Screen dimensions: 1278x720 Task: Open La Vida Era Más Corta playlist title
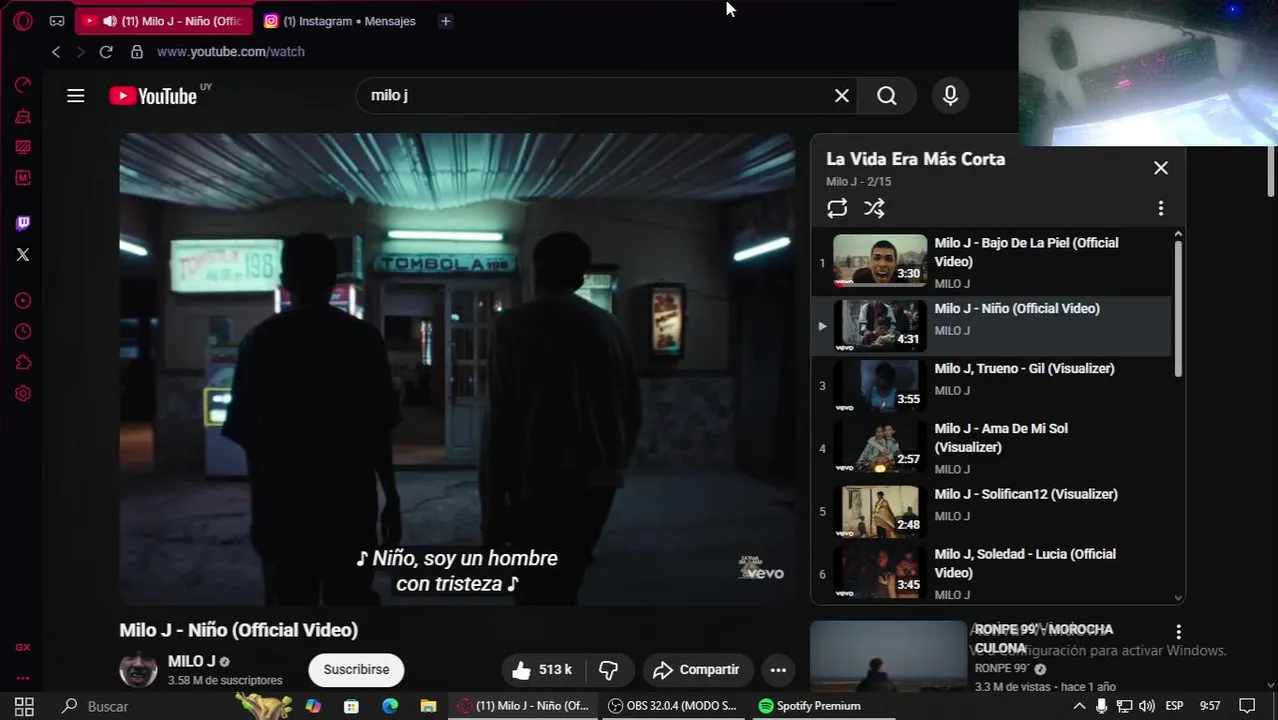click(915, 159)
